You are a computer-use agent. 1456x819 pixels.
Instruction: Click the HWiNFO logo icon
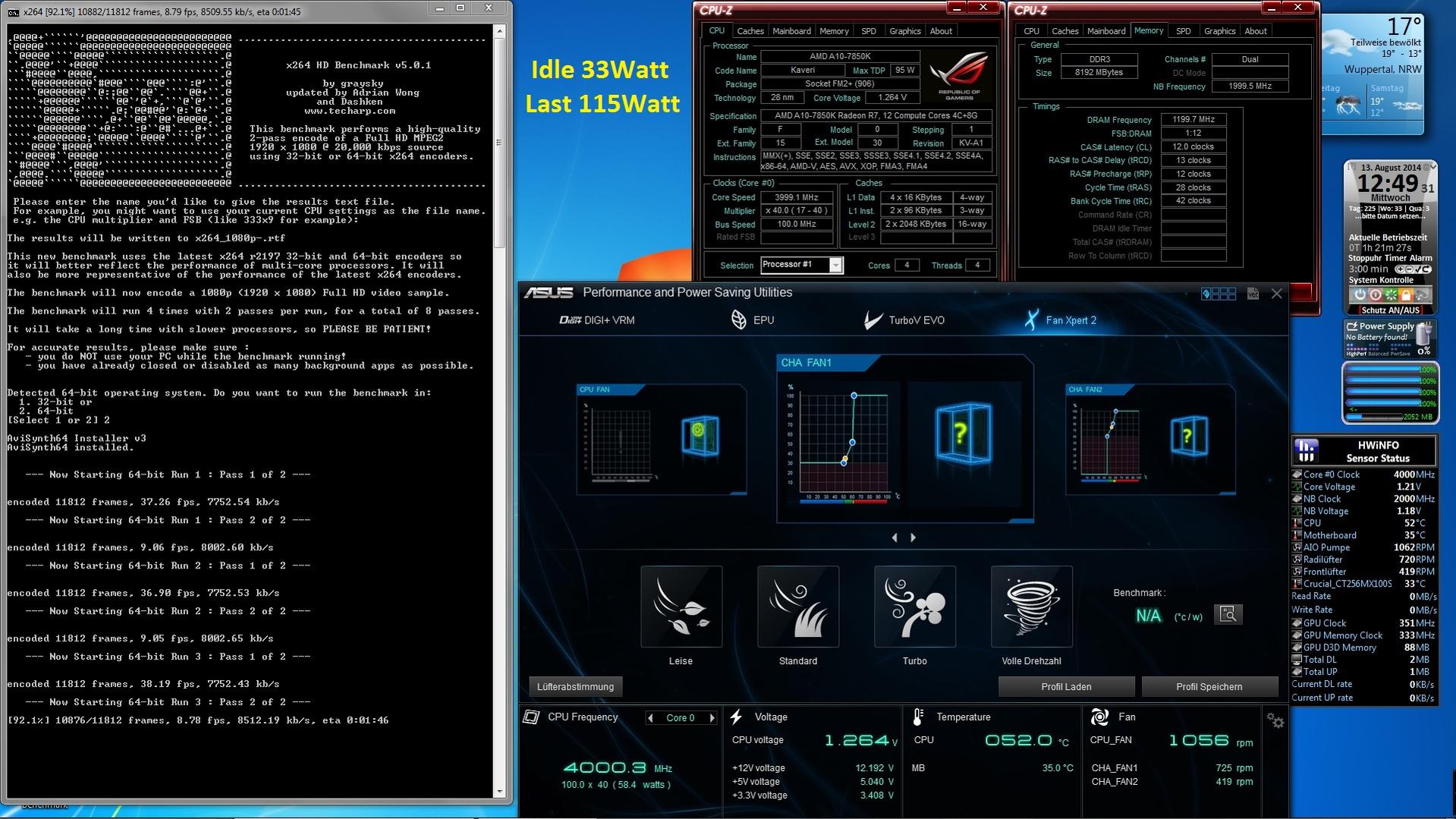1306,451
